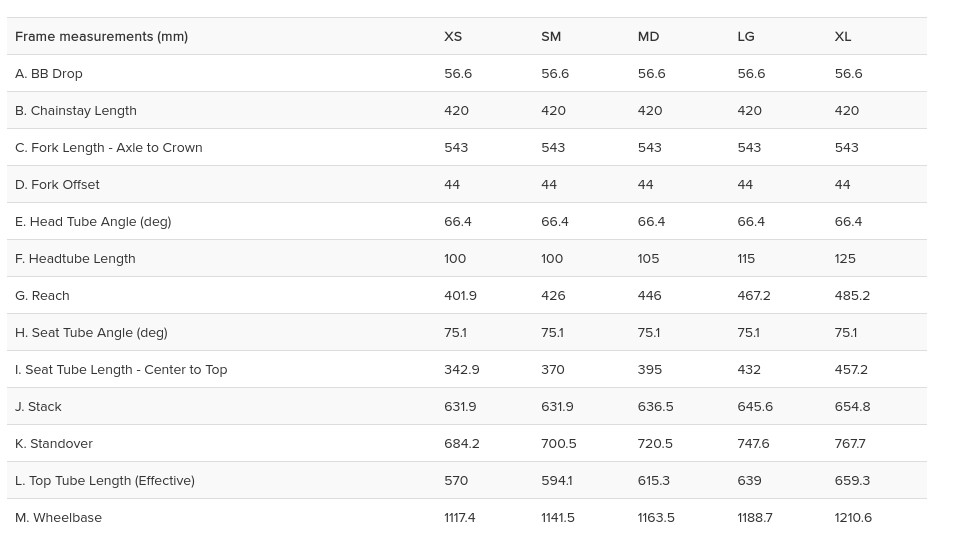Click the K. Standover value 720.5
The image size is (953, 552).
[x=655, y=444]
